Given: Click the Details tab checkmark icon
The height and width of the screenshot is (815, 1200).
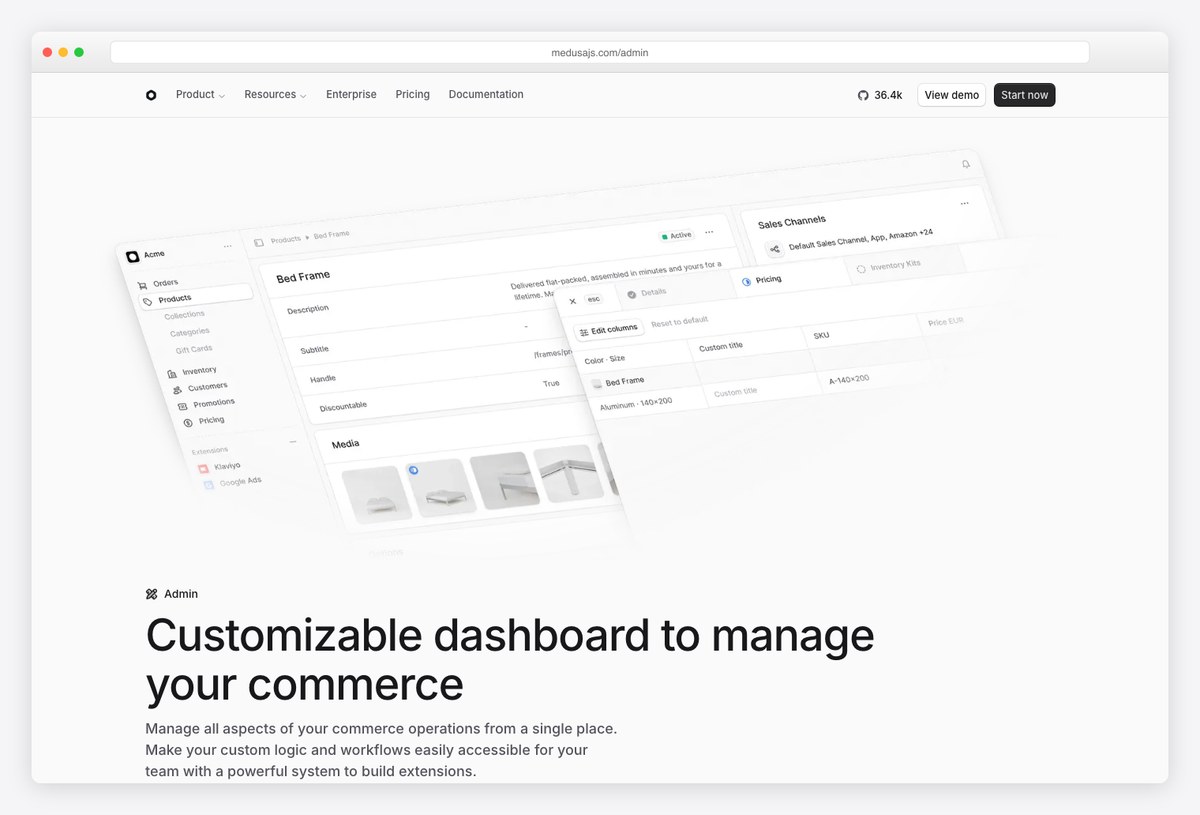Looking at the screenshot, I should pos(631,294).
